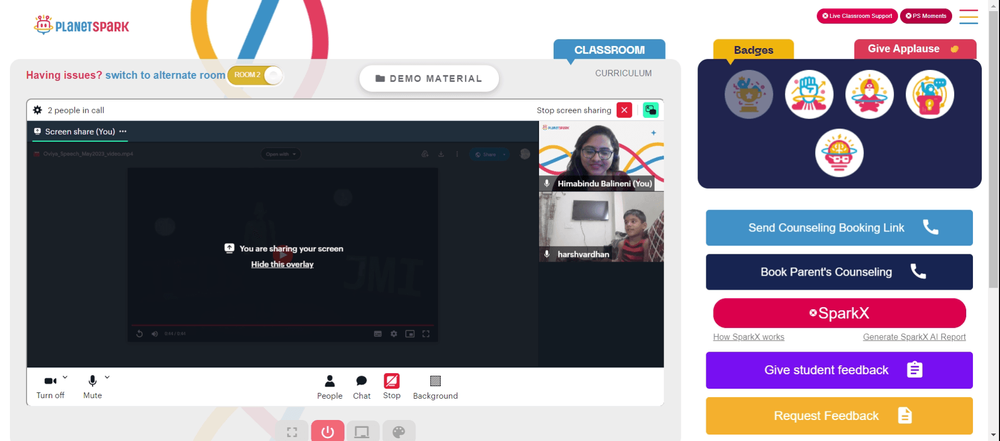Click Request Feedback

(x=839, y=416)
